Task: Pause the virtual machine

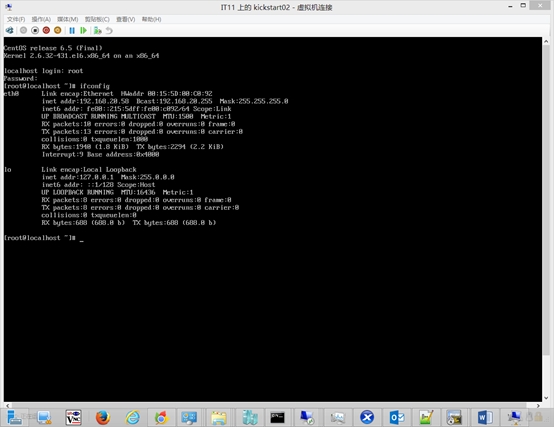Action: 72,30
